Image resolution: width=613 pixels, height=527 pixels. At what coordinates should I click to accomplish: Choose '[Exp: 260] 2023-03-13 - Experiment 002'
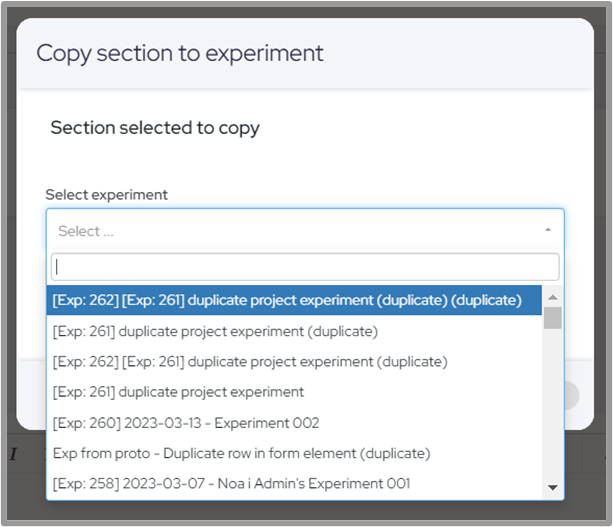pos(186,423)
